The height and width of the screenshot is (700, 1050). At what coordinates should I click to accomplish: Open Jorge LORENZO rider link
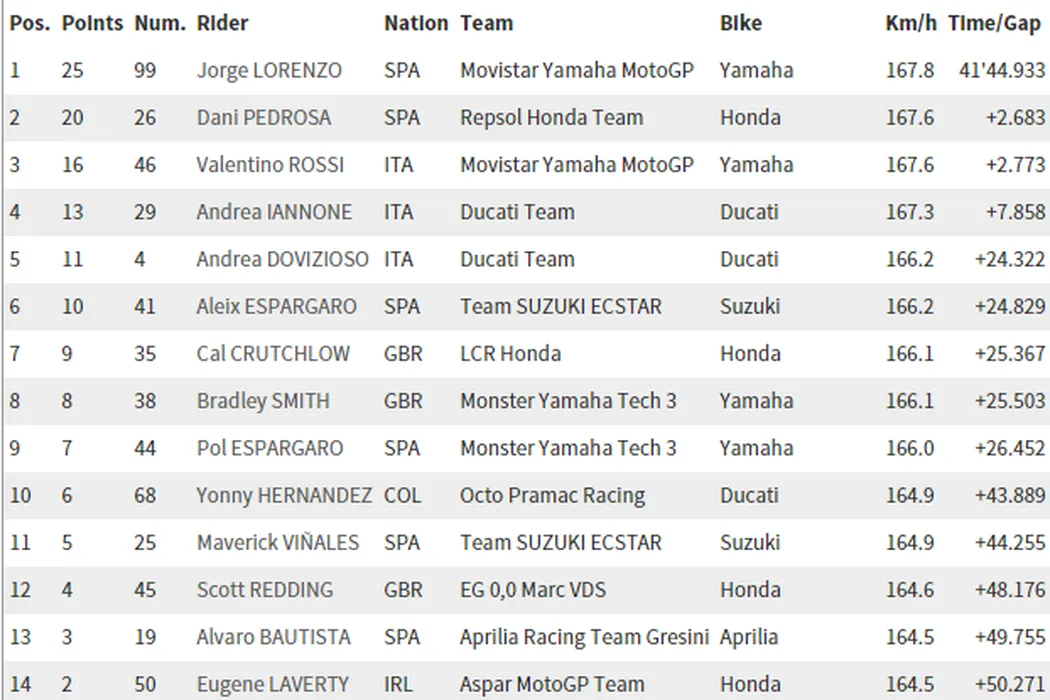[268, 70]
